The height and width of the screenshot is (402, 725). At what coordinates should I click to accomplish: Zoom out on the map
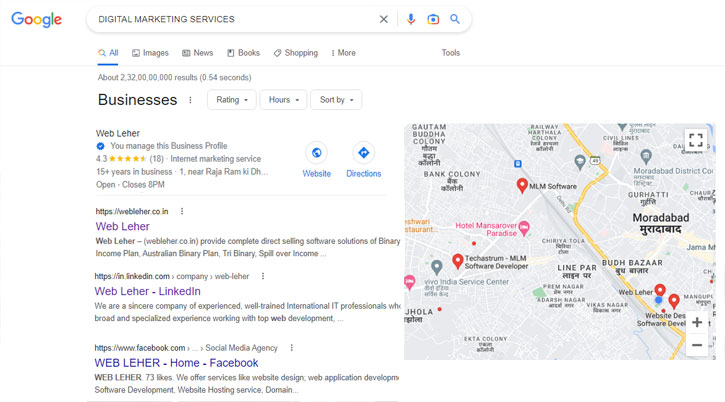[x=697, y=345]
